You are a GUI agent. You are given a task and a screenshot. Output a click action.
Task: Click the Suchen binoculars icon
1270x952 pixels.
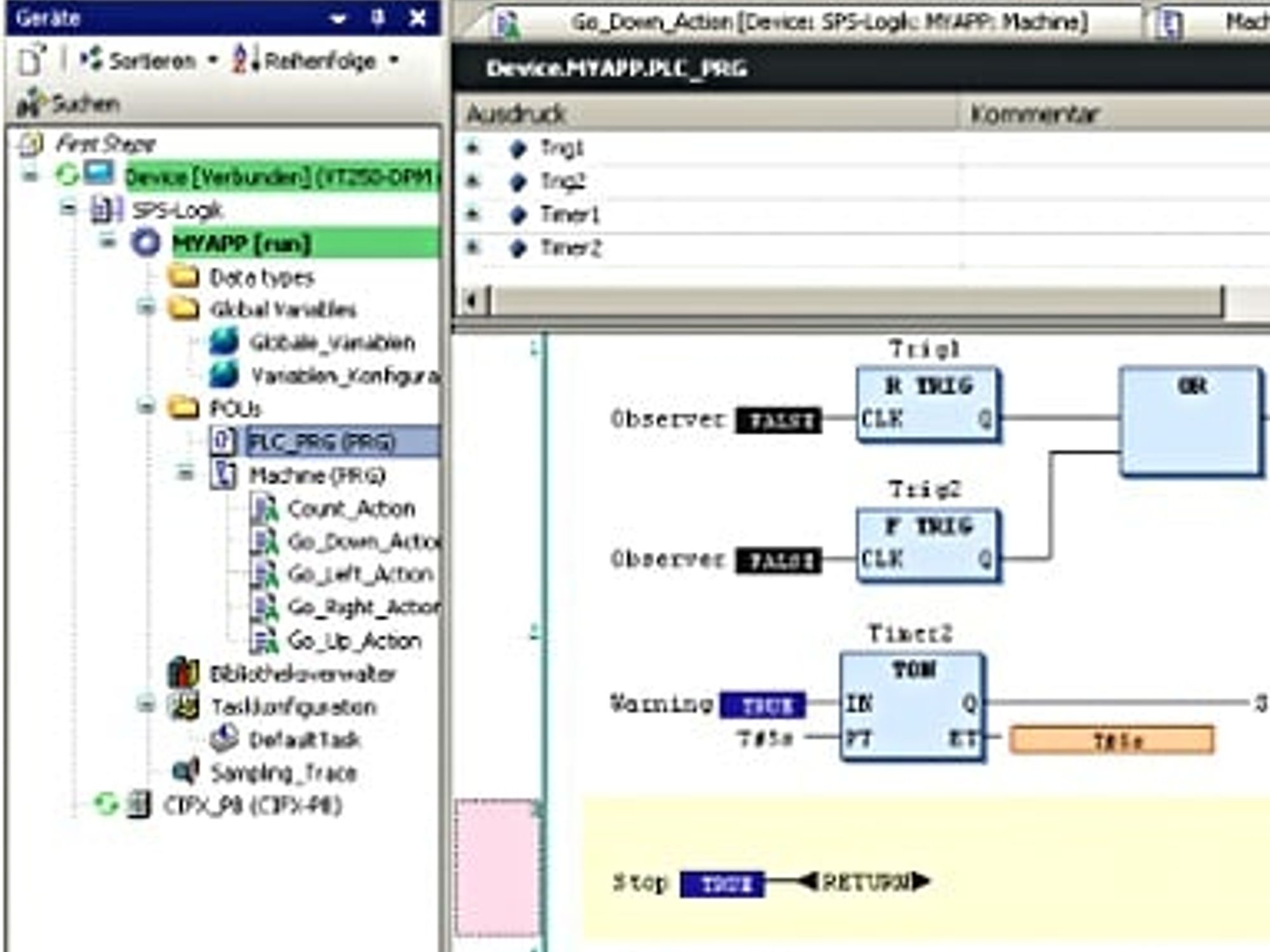click(30, 103)
